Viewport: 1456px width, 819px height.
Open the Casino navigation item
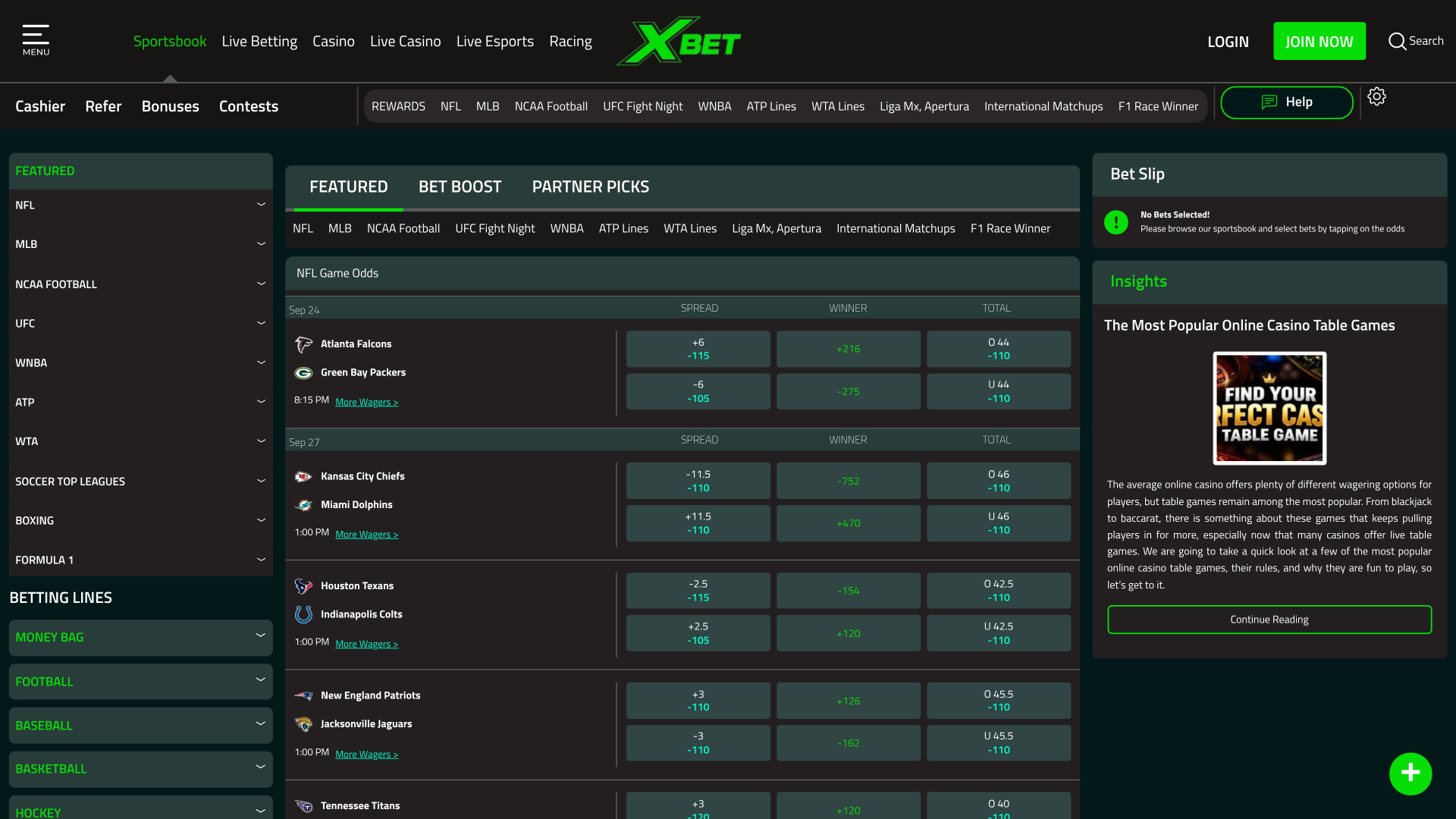click(334, 41)
